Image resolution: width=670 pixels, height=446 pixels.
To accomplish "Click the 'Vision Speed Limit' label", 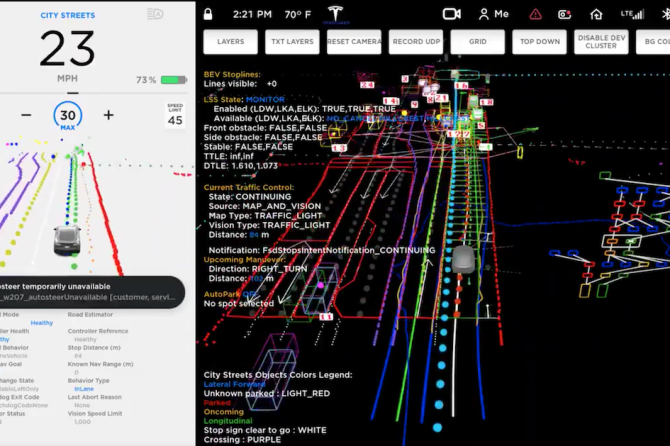I will click(95, 414).
